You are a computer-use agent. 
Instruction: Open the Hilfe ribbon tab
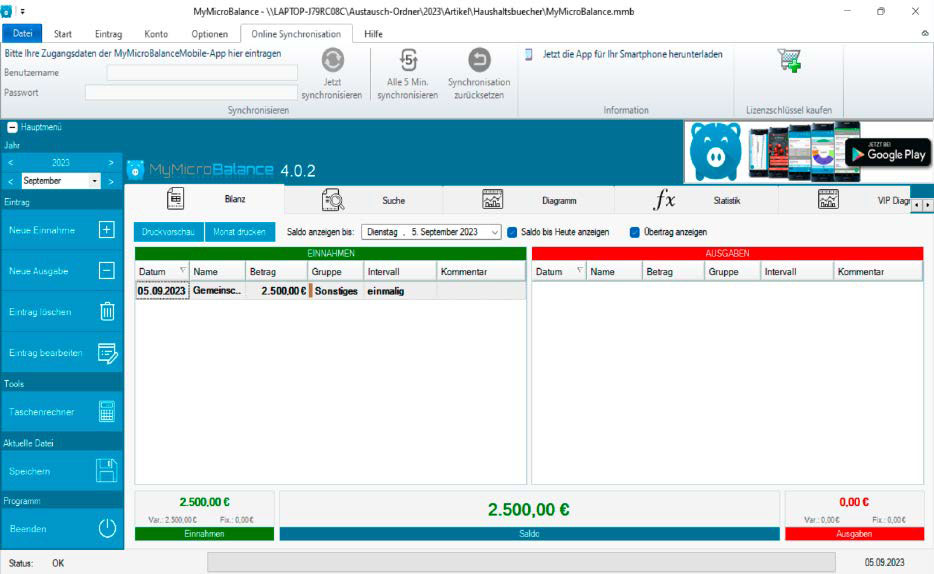pos(373,34)
